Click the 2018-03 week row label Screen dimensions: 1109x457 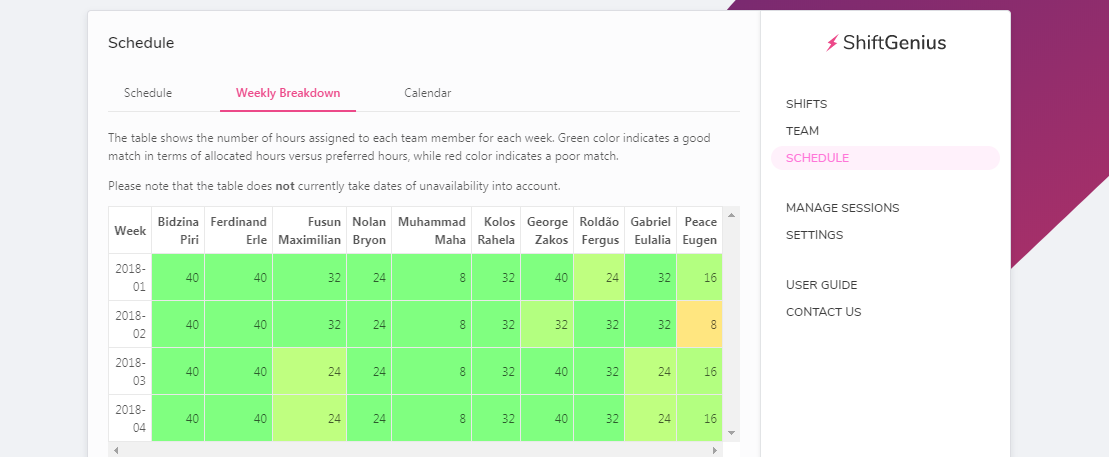(x=130, y=371)
